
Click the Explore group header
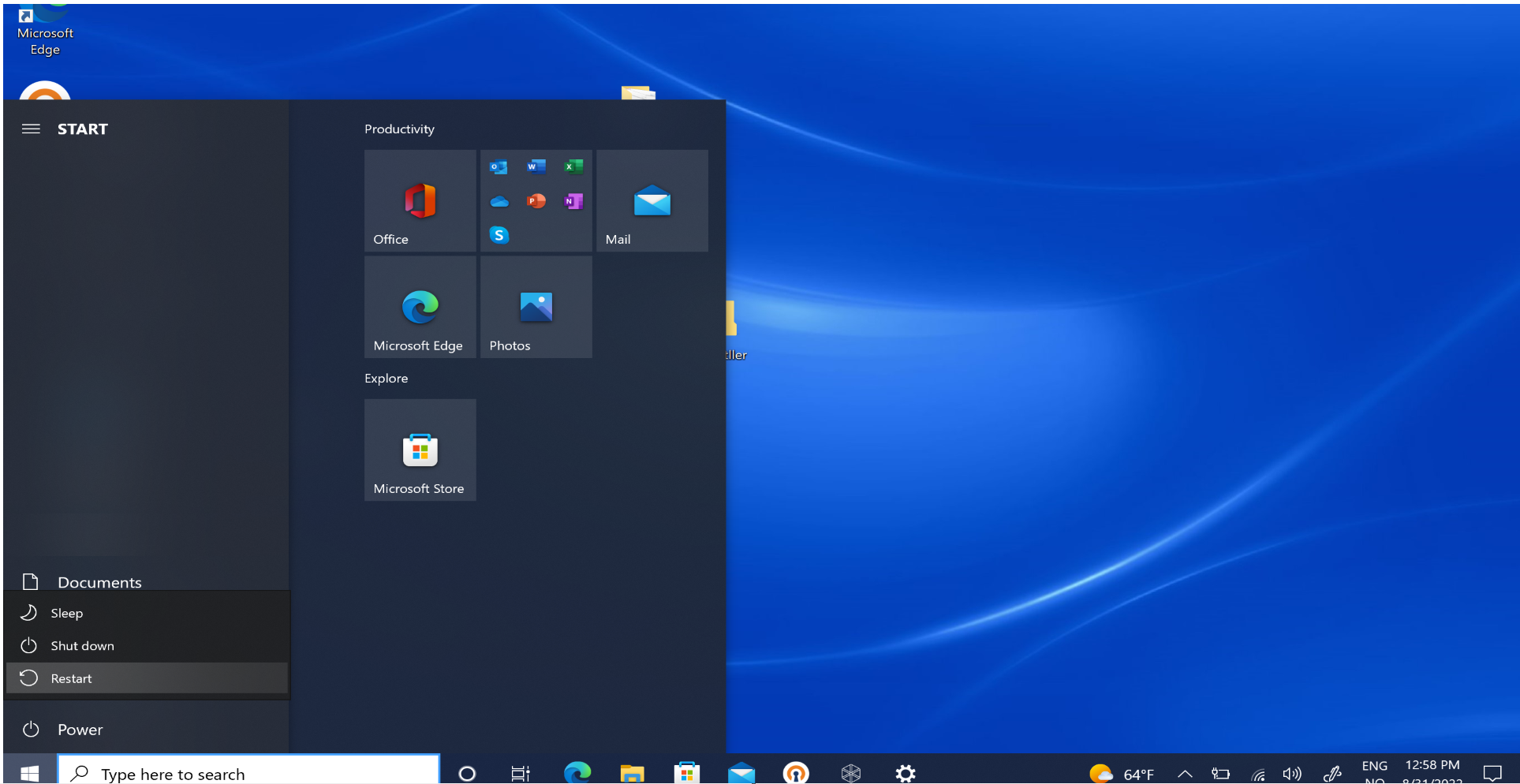(x=386, y=379)
